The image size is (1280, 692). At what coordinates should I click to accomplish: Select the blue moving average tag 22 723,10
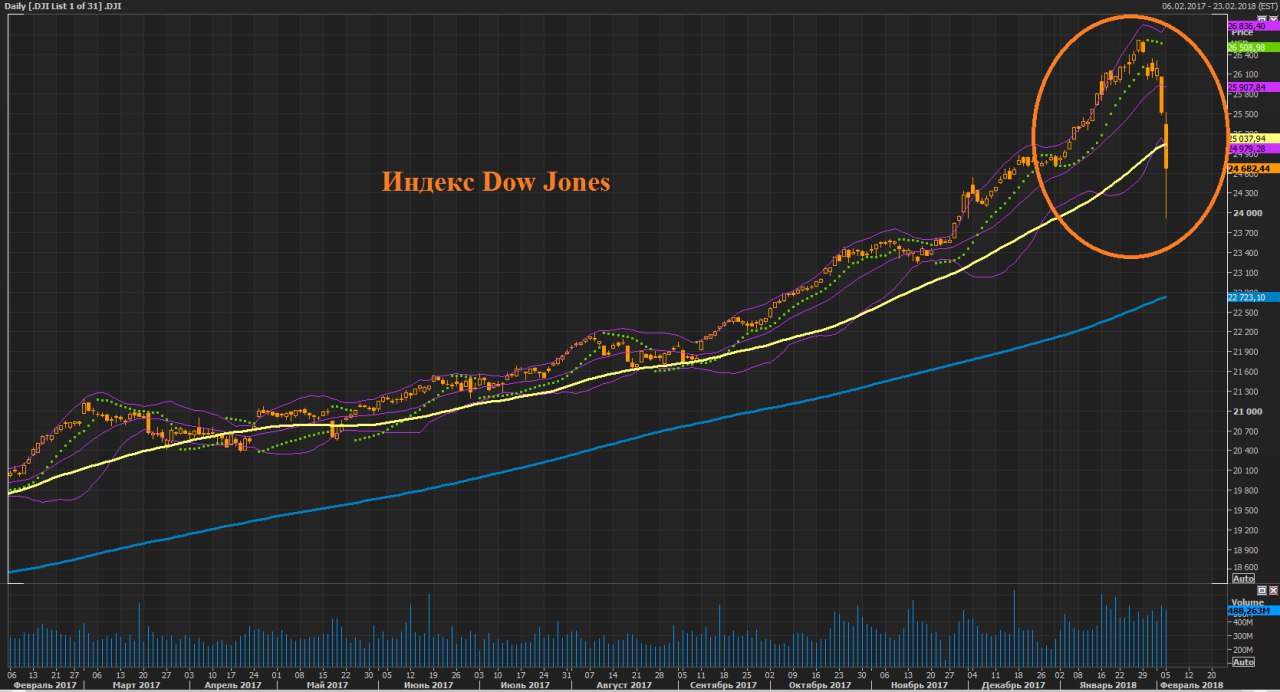[x=1254, y=297]
